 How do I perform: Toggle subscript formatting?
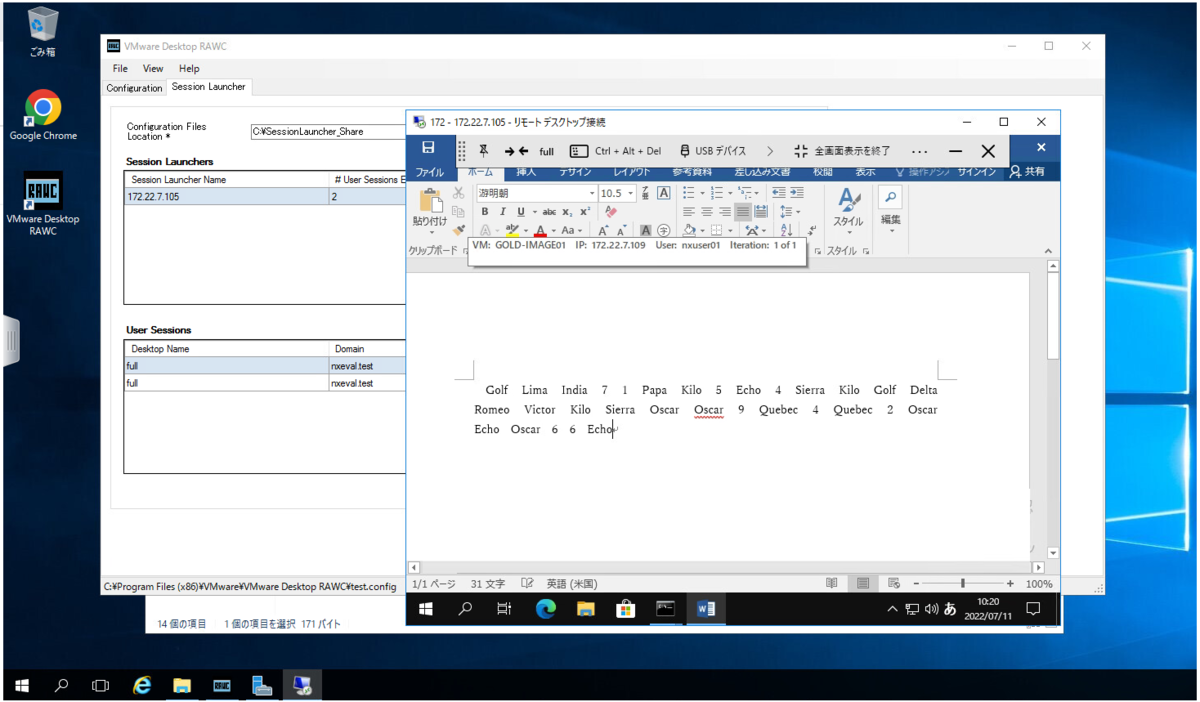[x=567, y=212]
